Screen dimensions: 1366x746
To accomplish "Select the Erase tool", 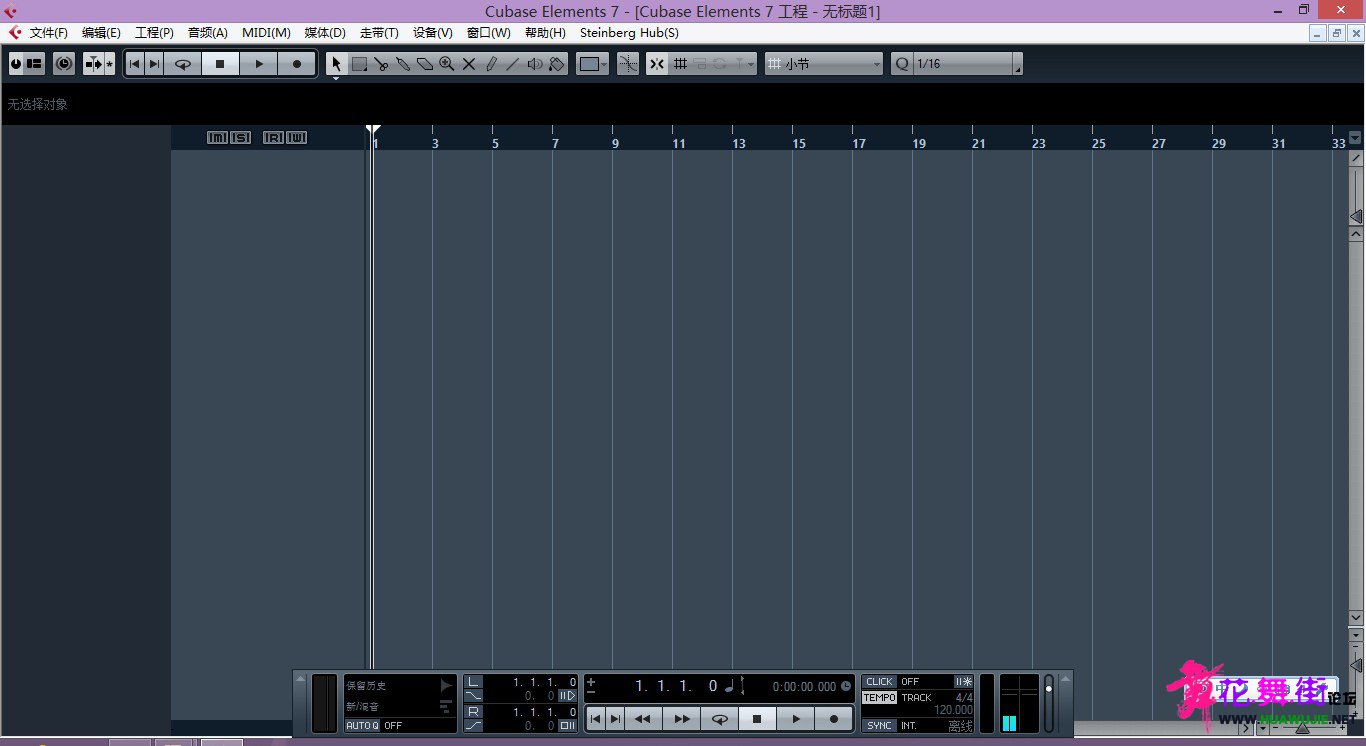I will click(425, 64).
